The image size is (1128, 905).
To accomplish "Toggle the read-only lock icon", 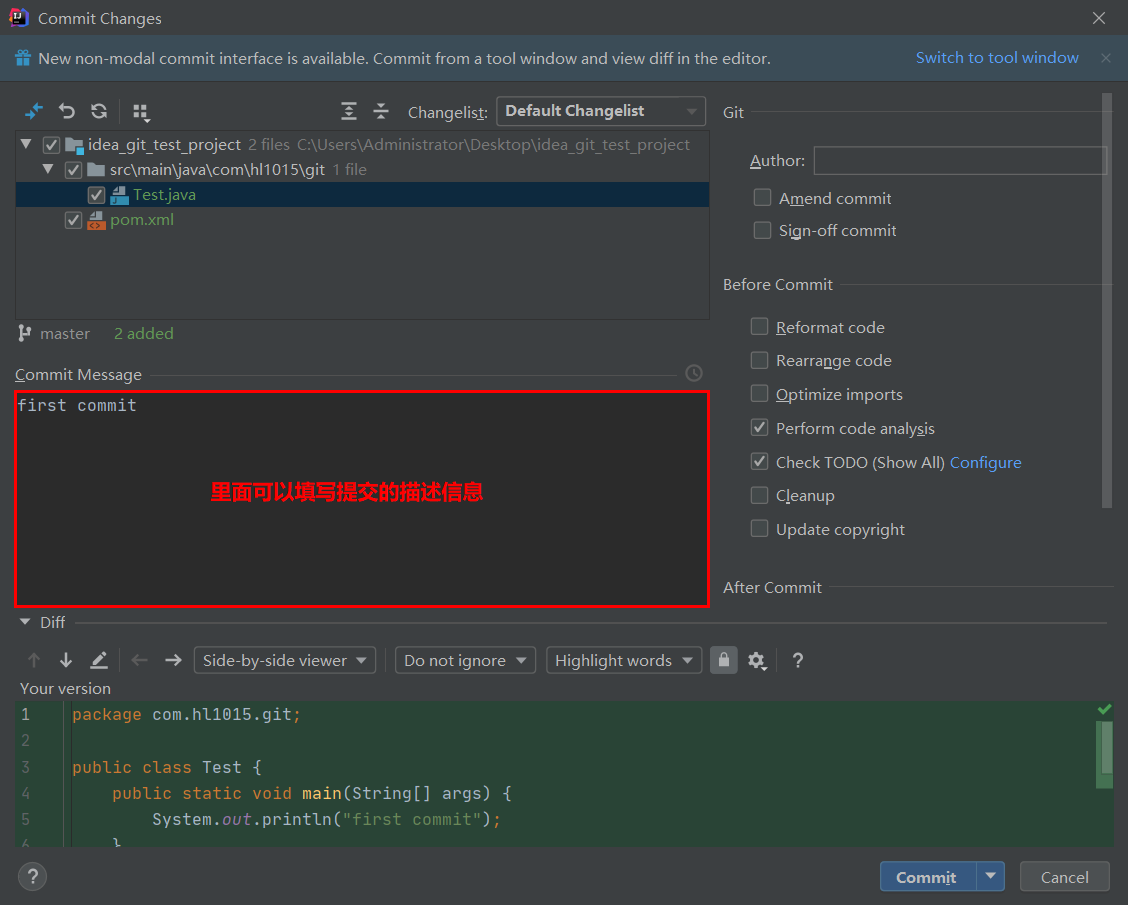I will tap(724, 660).
